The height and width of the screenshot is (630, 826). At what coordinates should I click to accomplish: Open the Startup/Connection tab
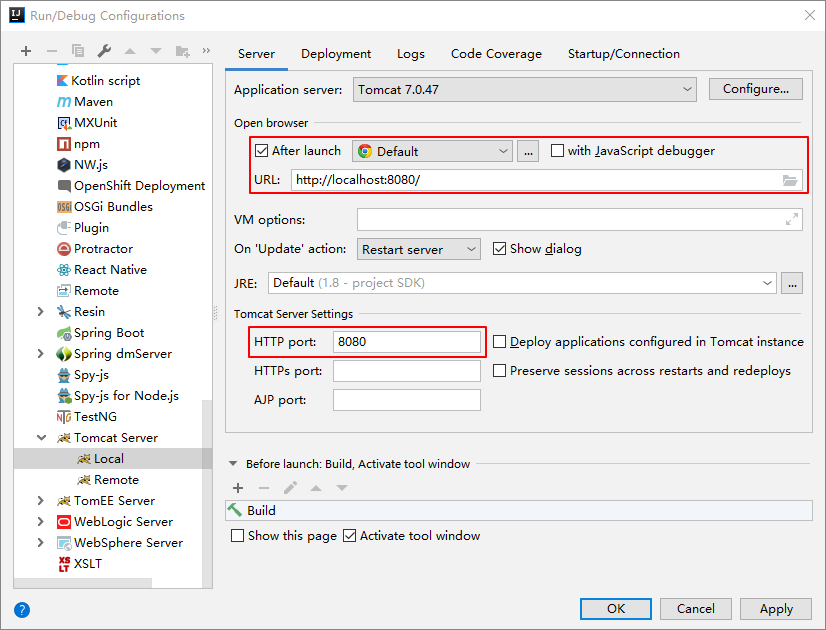pyautogui.click(x=623, y=54)
